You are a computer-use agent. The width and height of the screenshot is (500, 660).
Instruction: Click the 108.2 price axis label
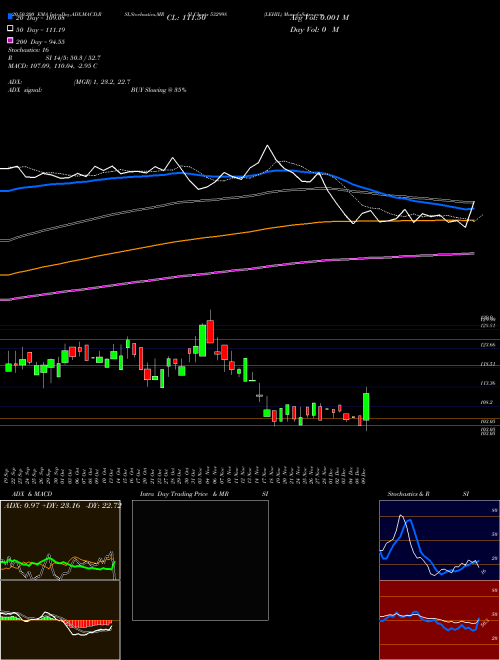[487, 402]
